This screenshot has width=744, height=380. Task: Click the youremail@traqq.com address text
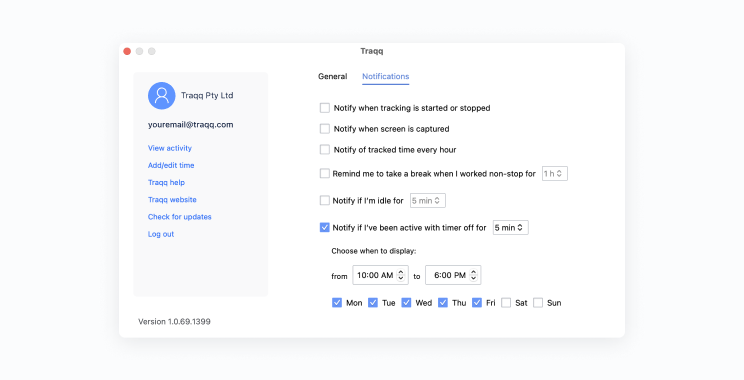(x=190, y=125)
